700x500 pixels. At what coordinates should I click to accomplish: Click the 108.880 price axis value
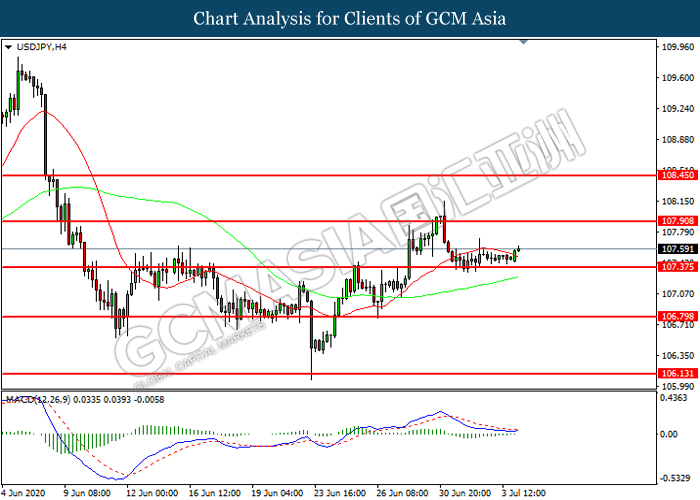pyautogui.click(x=678, y=140)
